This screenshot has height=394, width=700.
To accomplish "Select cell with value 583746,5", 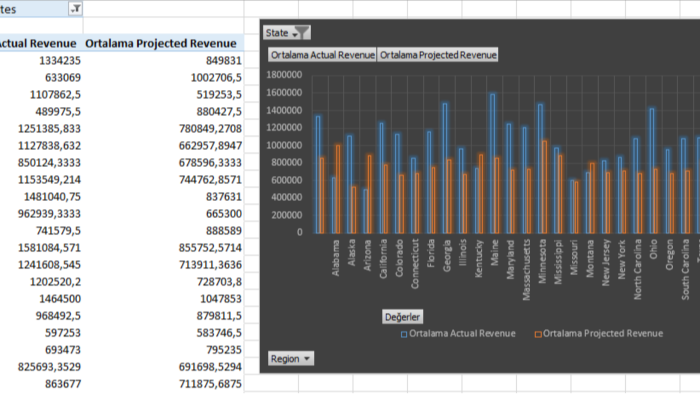I will tap(163, 332).
